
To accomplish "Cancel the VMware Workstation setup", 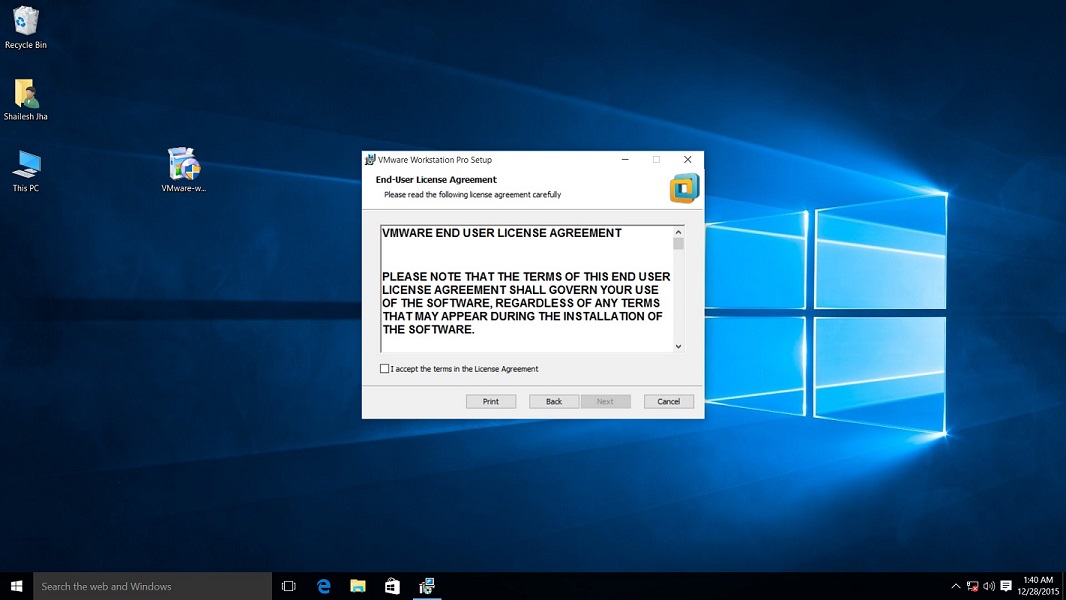I will click(668, 402).
